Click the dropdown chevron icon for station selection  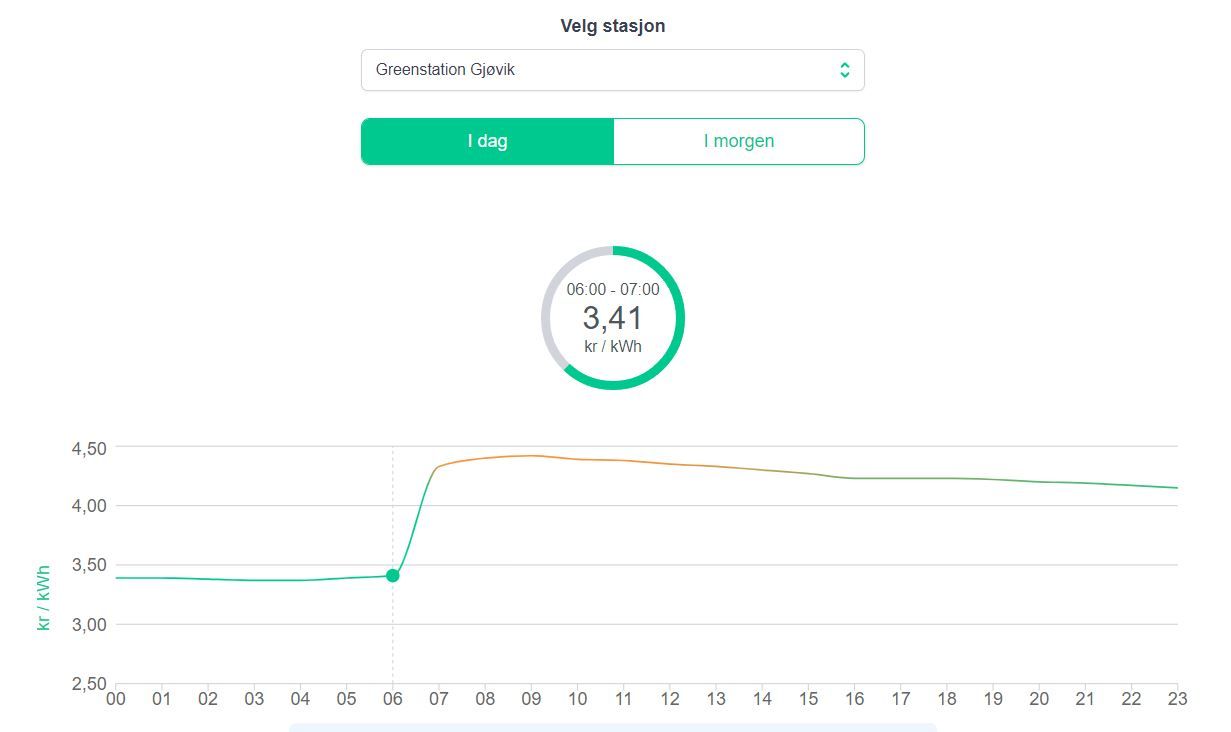(843, 69)
